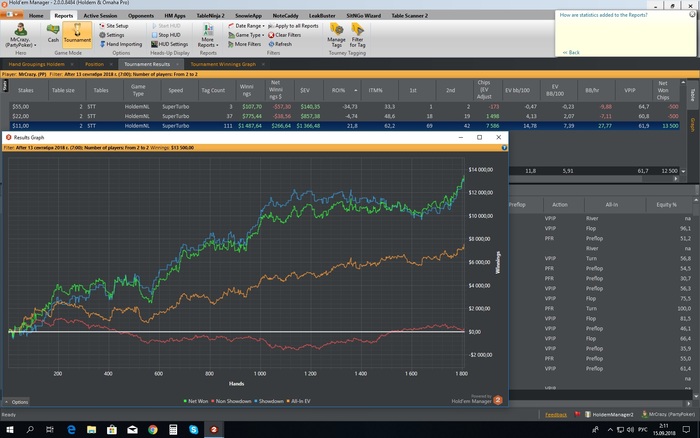The width and height of the screenshot is (700, 438).
Task: Click the report table vertical scrollbar down arrow
Action: click(x=683, y=171)
